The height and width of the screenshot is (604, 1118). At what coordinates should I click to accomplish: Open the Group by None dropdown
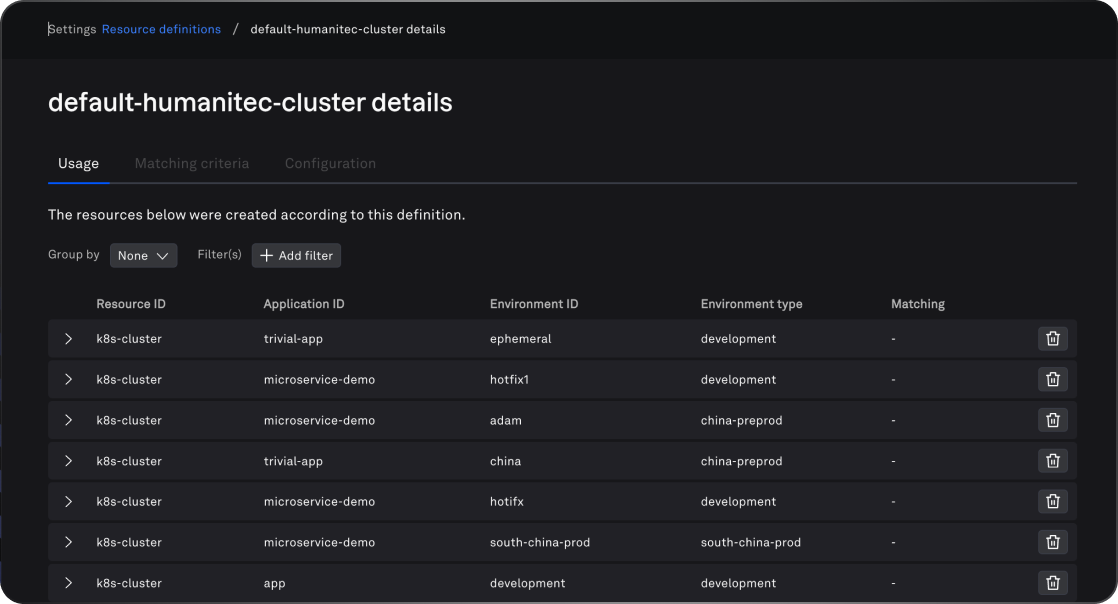click(143, 256)
